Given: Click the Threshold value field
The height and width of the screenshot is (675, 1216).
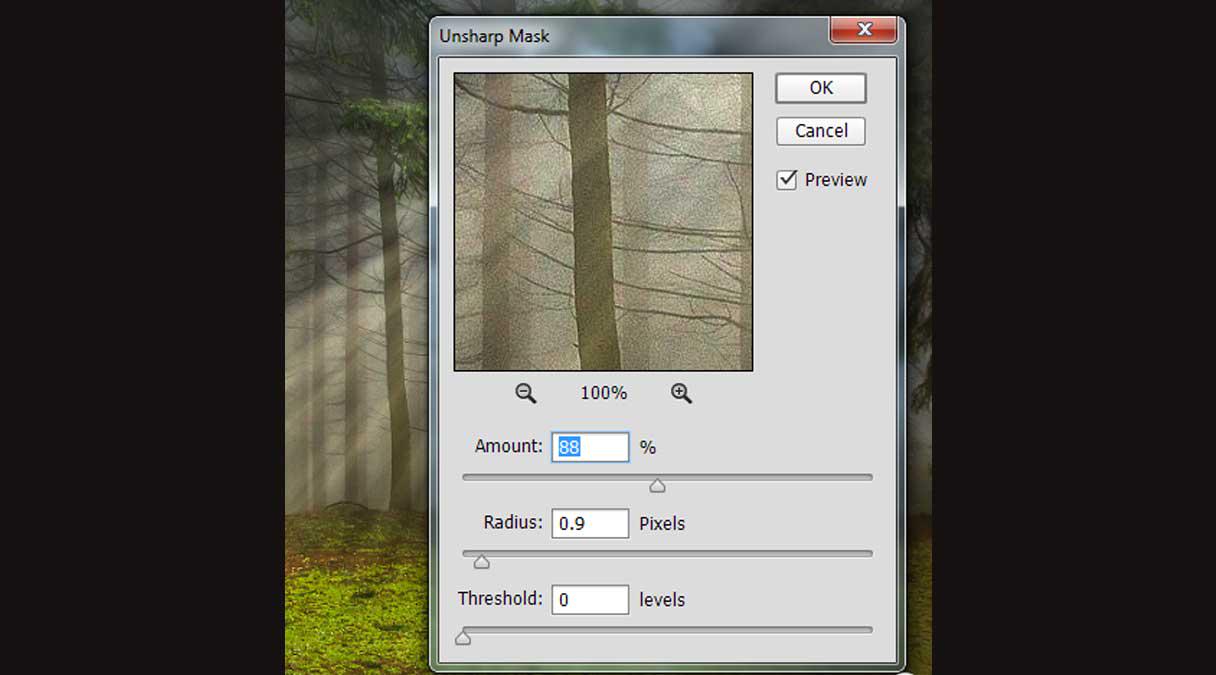Looking at the screenshot, I should 590,600.
